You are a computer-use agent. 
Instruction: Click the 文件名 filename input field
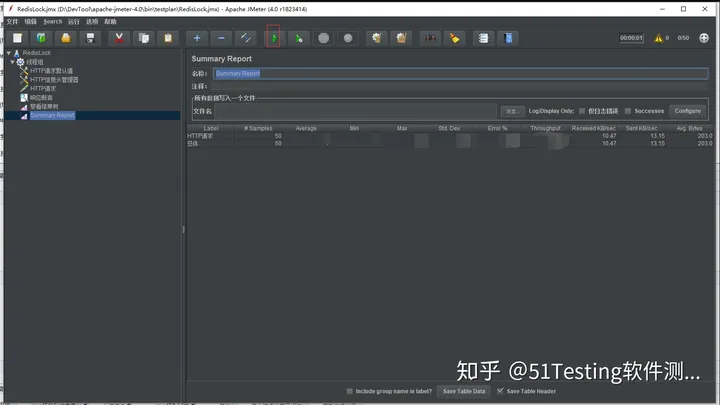click(355, 111)
